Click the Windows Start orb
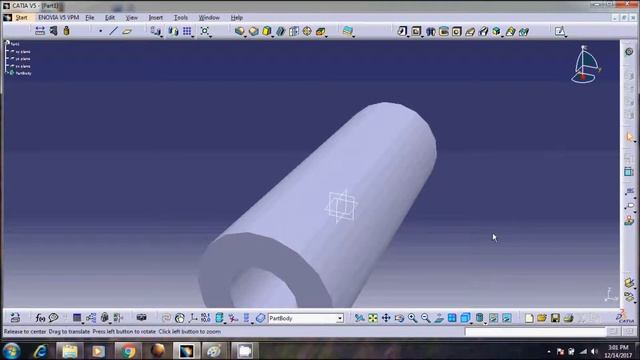640x360 pixels. 11,351
